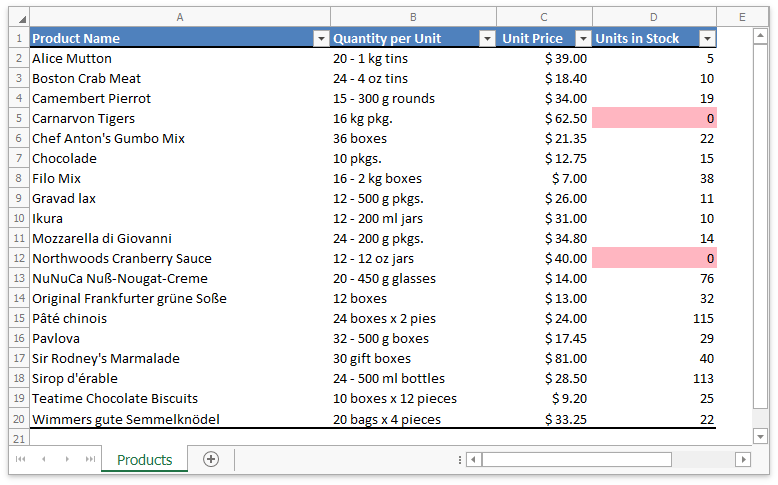This screenshot has height=485, width=778.
Task: Click the Gravad lax cell
Action: (x=180, y=199)
